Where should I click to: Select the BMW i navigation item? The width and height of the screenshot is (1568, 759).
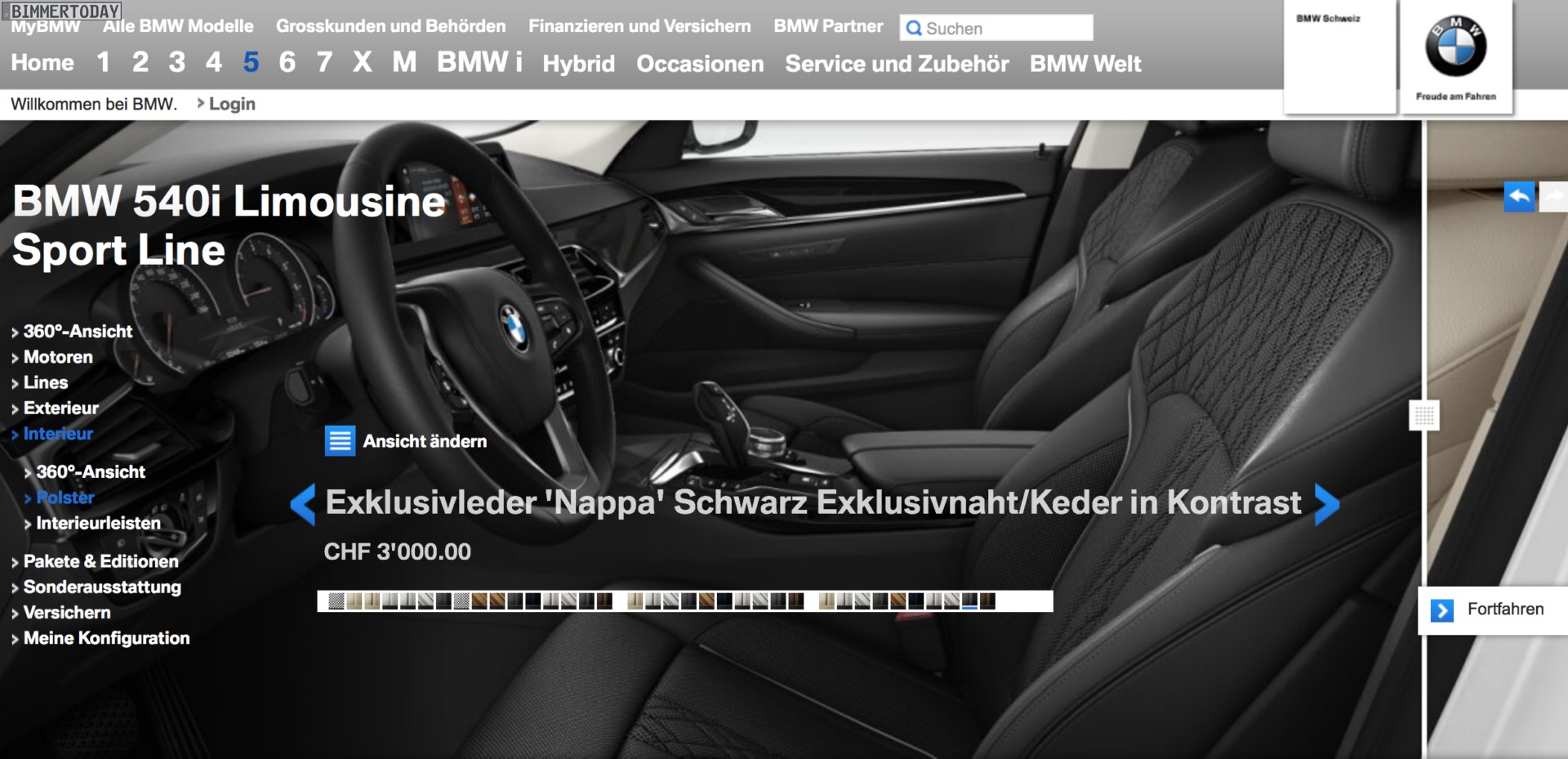point(479,62)
